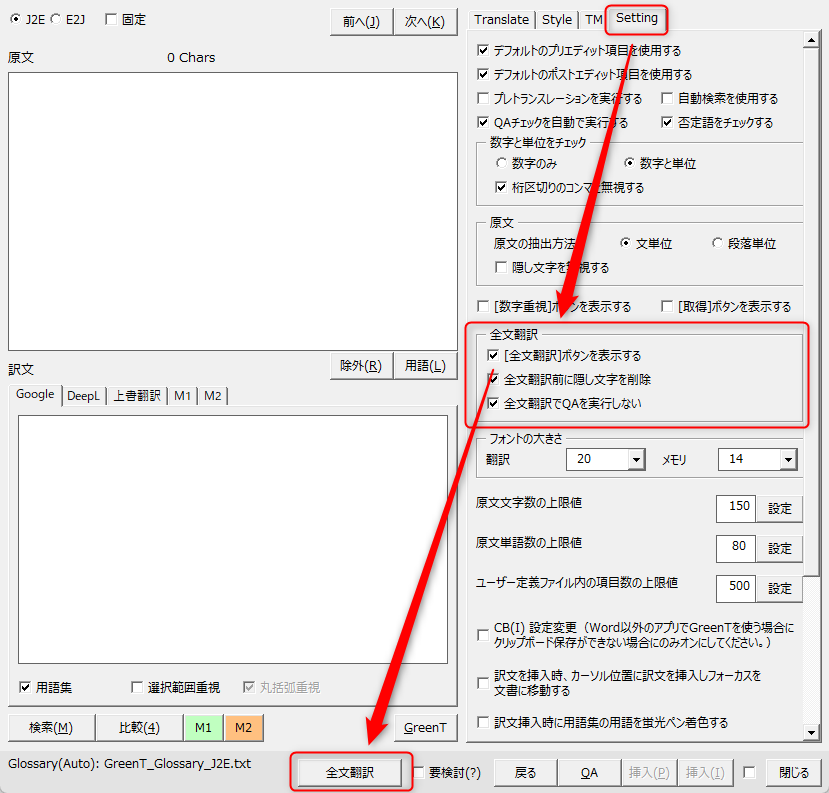Click the orange M2 button
This screenshot has width=829, height=793.
243,727
